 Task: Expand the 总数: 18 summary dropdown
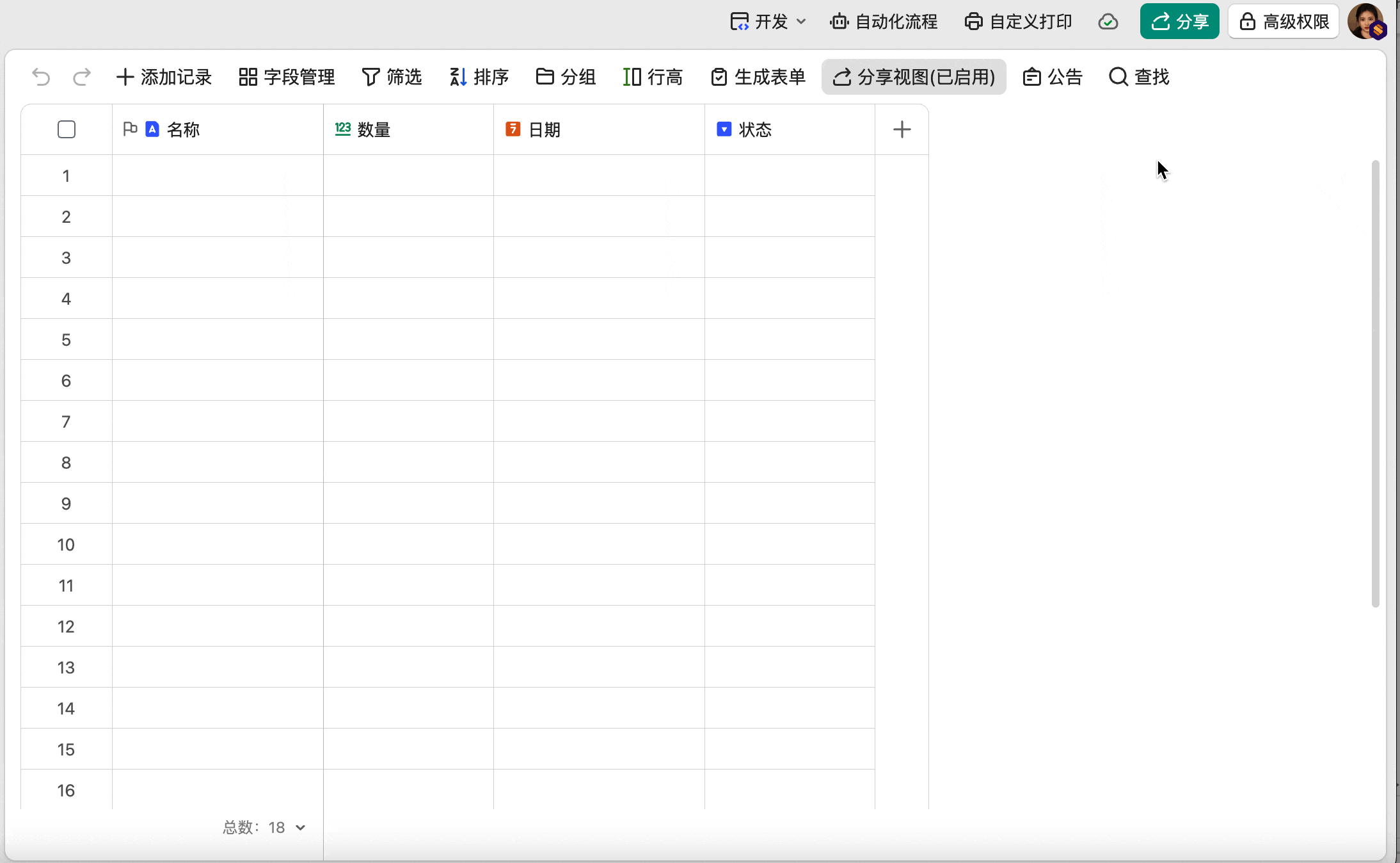265,827
